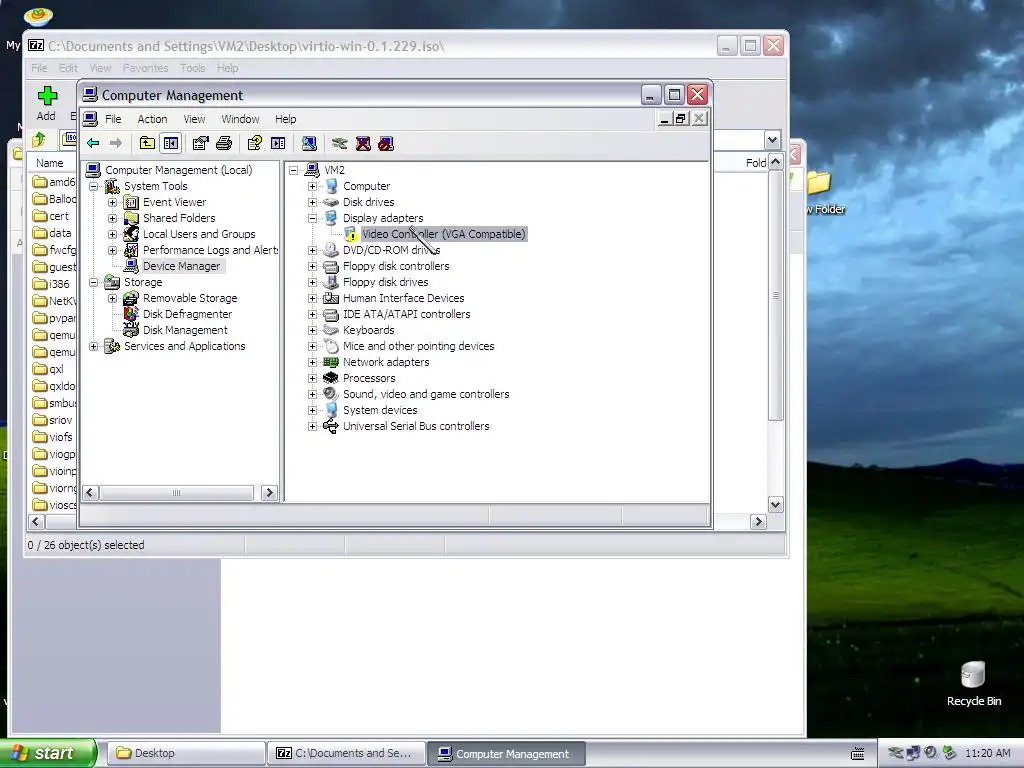Select Removable Storage in the tree
This screenshot has height=768, width=1024.
pos(190,298)
